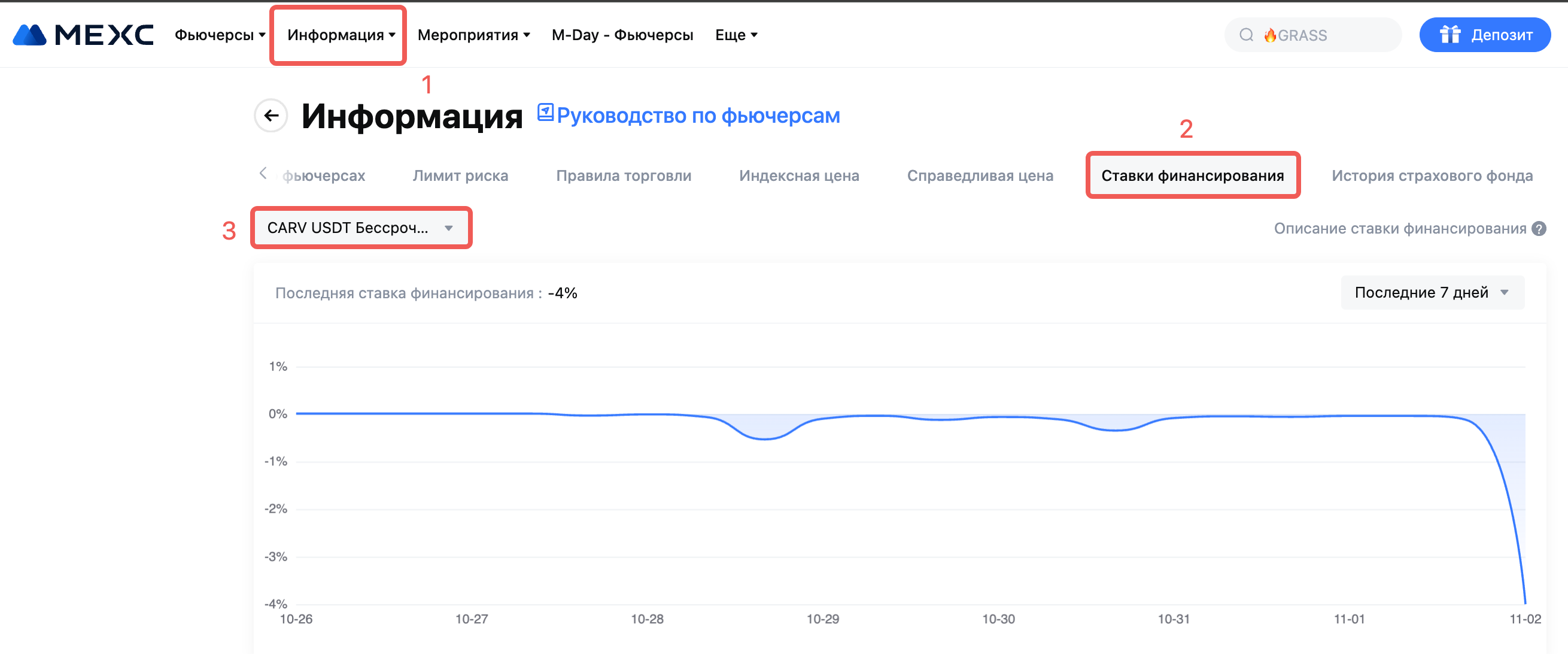The image size is (1568, 654).
Task: Open the Мероприятия menu
Action: coord(473,35)
